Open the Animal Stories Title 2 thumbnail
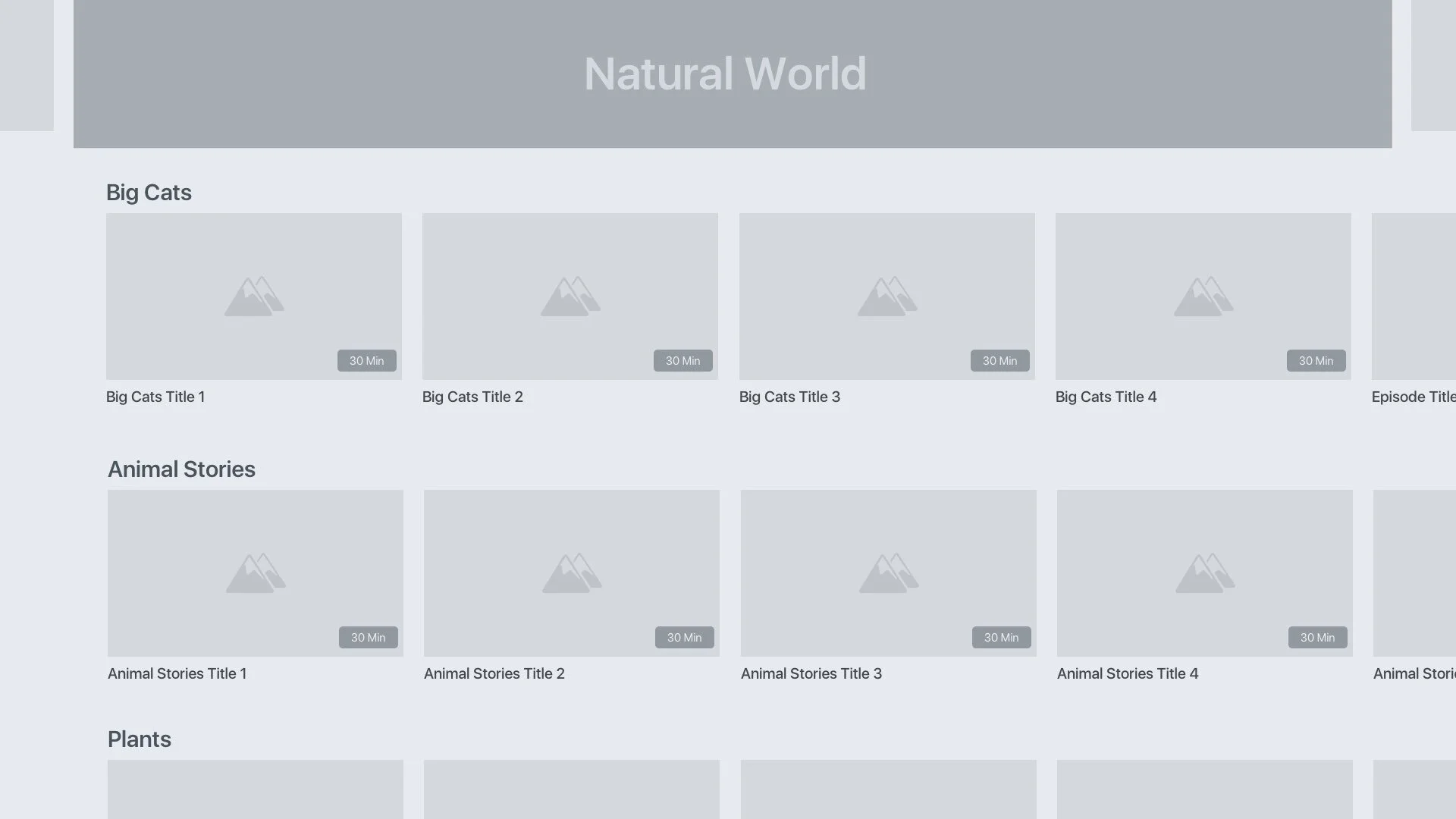Screen dimensions: 1456x819 tap(572, 573)
